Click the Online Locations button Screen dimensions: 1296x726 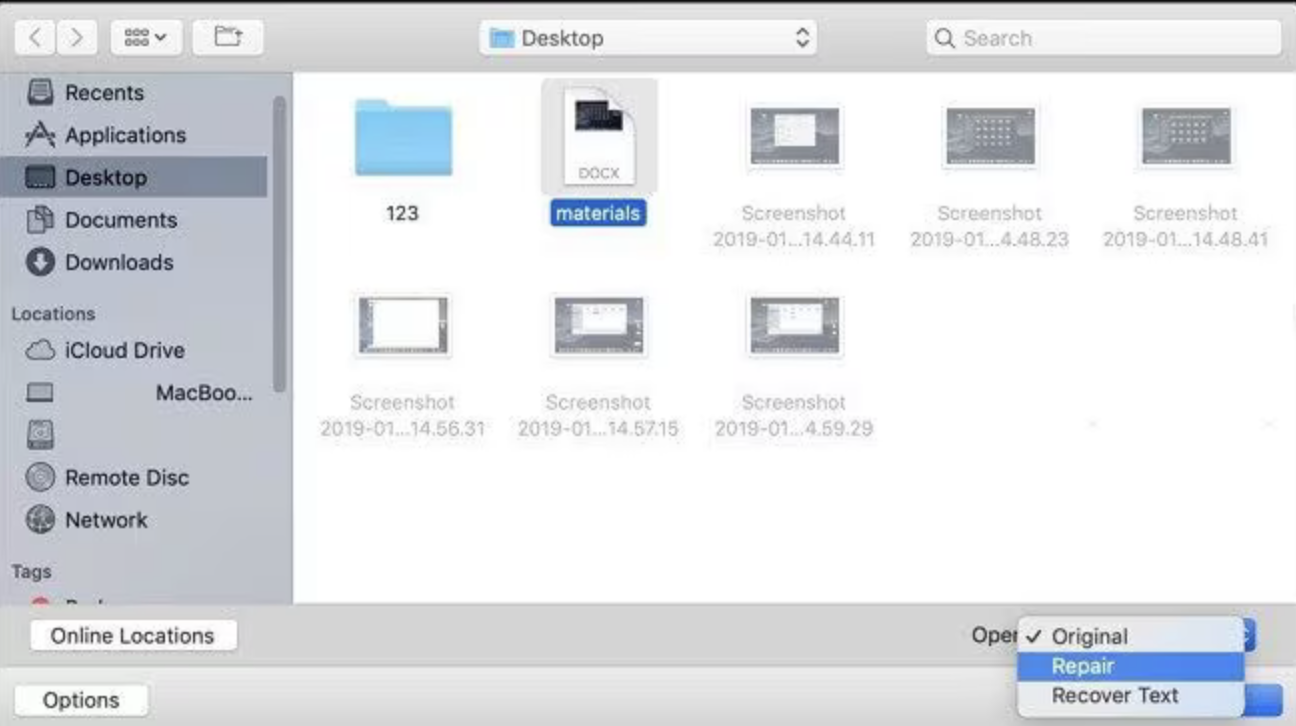[x=132, y=634]
